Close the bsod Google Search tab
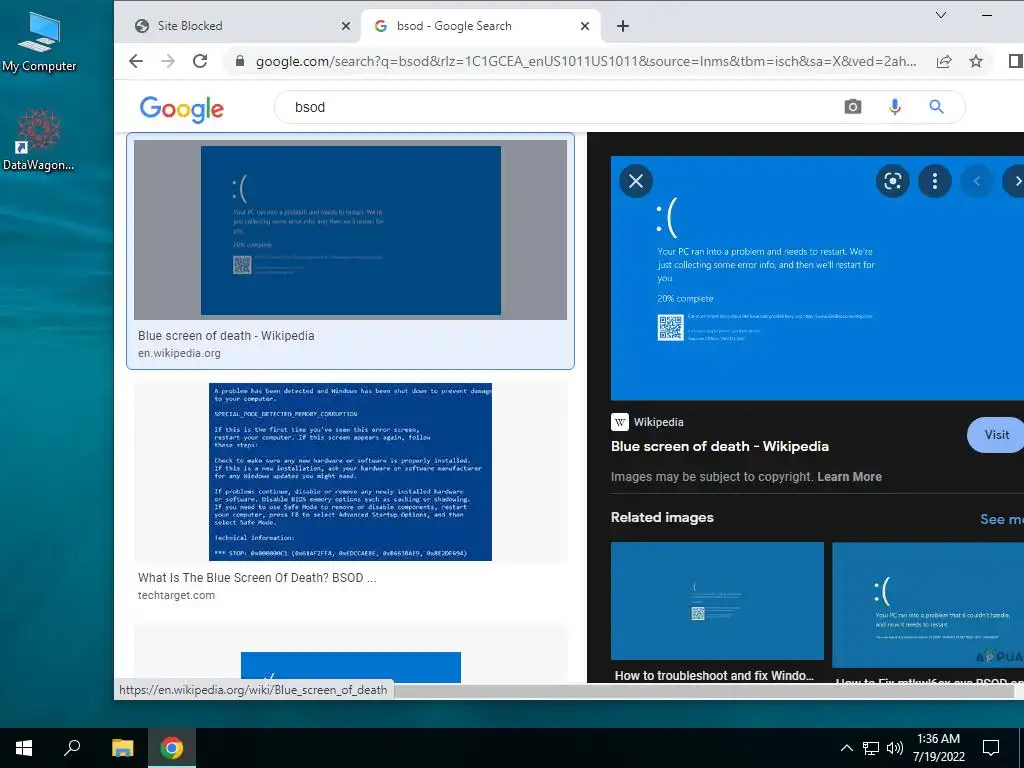Image resolution: width=1024 pixels, height=768 pixels. pyautogui.click(x=585, y=26)
